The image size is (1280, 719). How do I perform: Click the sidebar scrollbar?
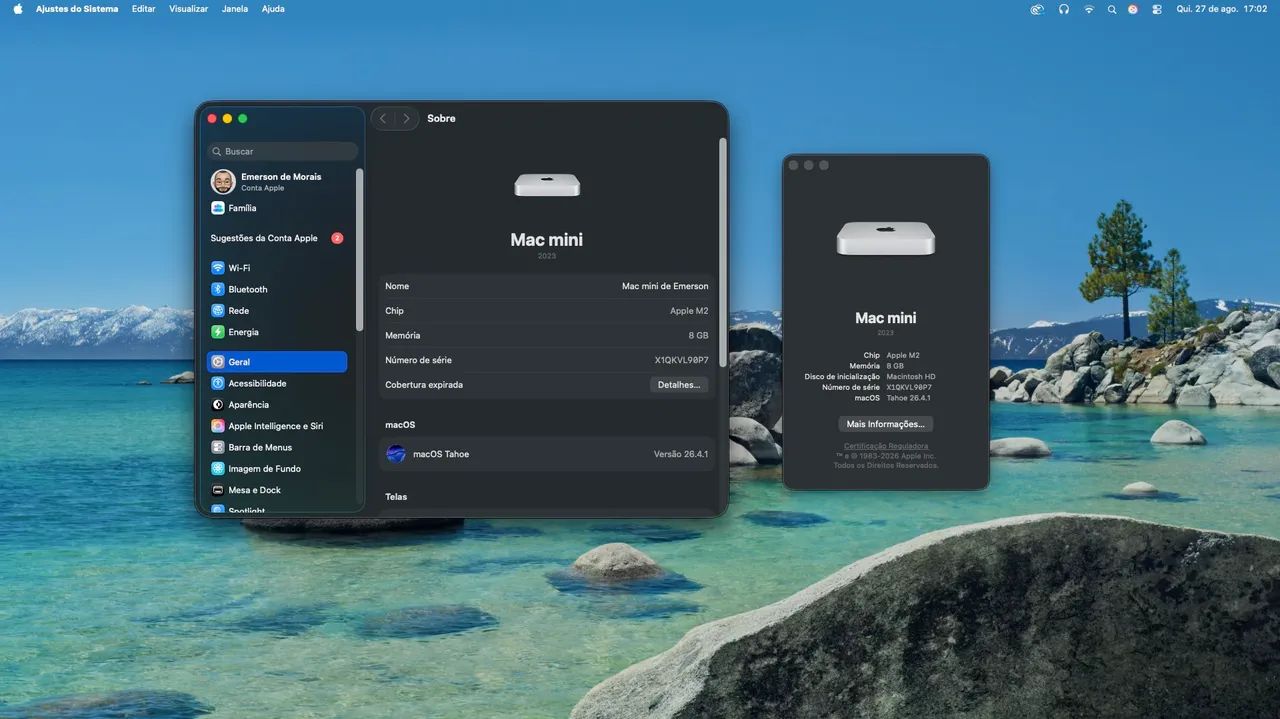click(359, 250)
